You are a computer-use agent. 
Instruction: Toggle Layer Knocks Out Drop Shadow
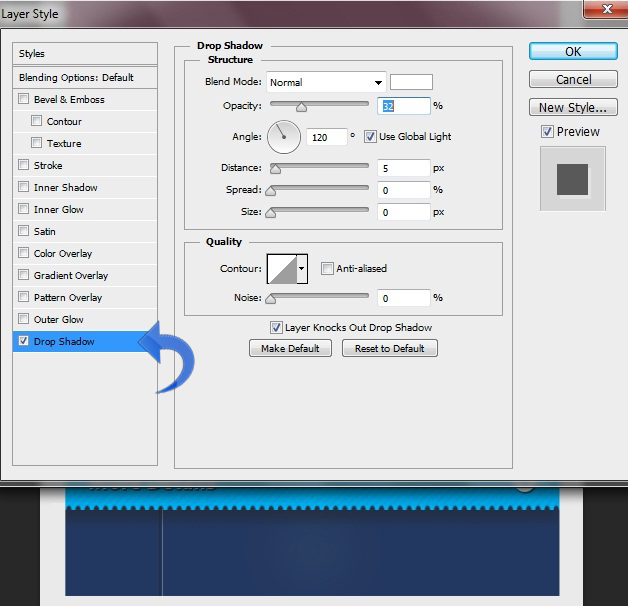coord(276,328)
